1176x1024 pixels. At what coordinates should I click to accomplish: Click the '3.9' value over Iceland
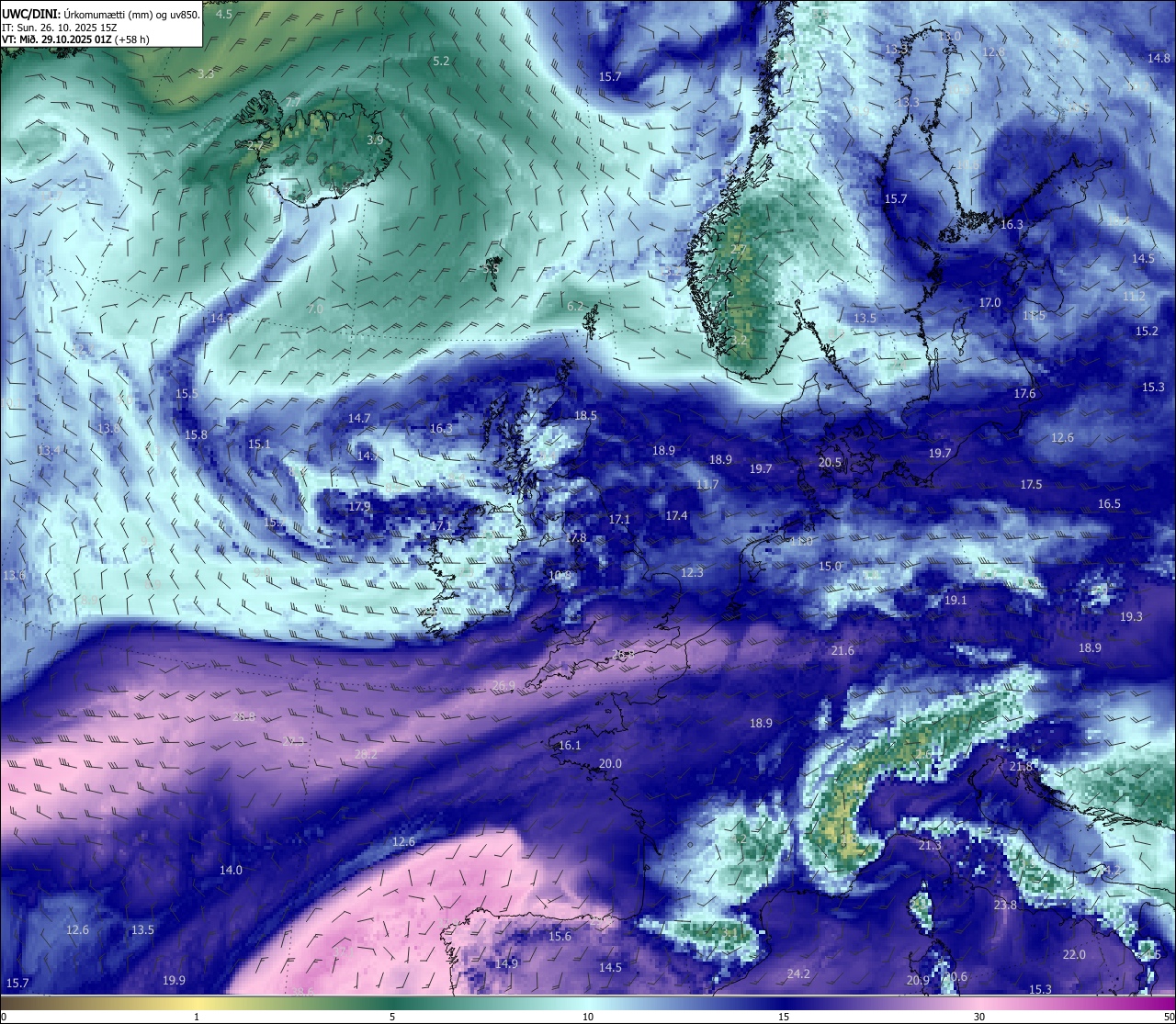(x=375, y=140)
